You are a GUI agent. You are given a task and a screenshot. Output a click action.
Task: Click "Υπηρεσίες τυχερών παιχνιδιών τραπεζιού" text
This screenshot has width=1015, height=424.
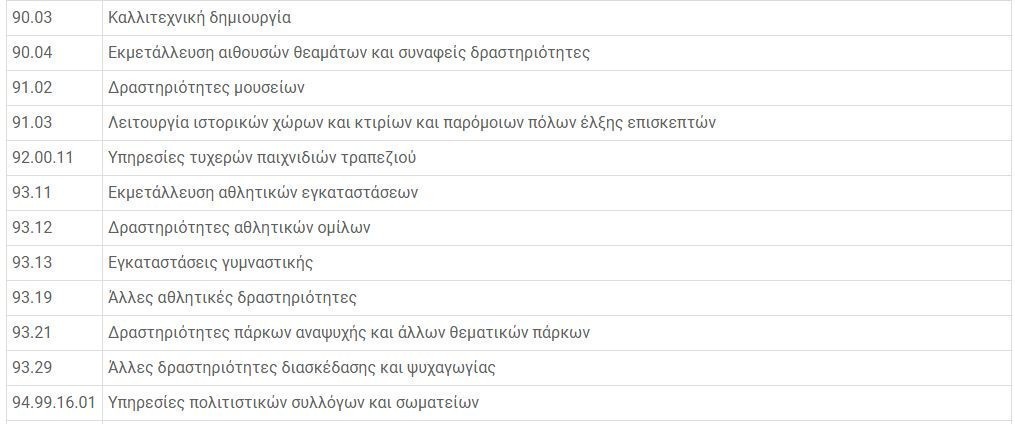tap(262, 157)
